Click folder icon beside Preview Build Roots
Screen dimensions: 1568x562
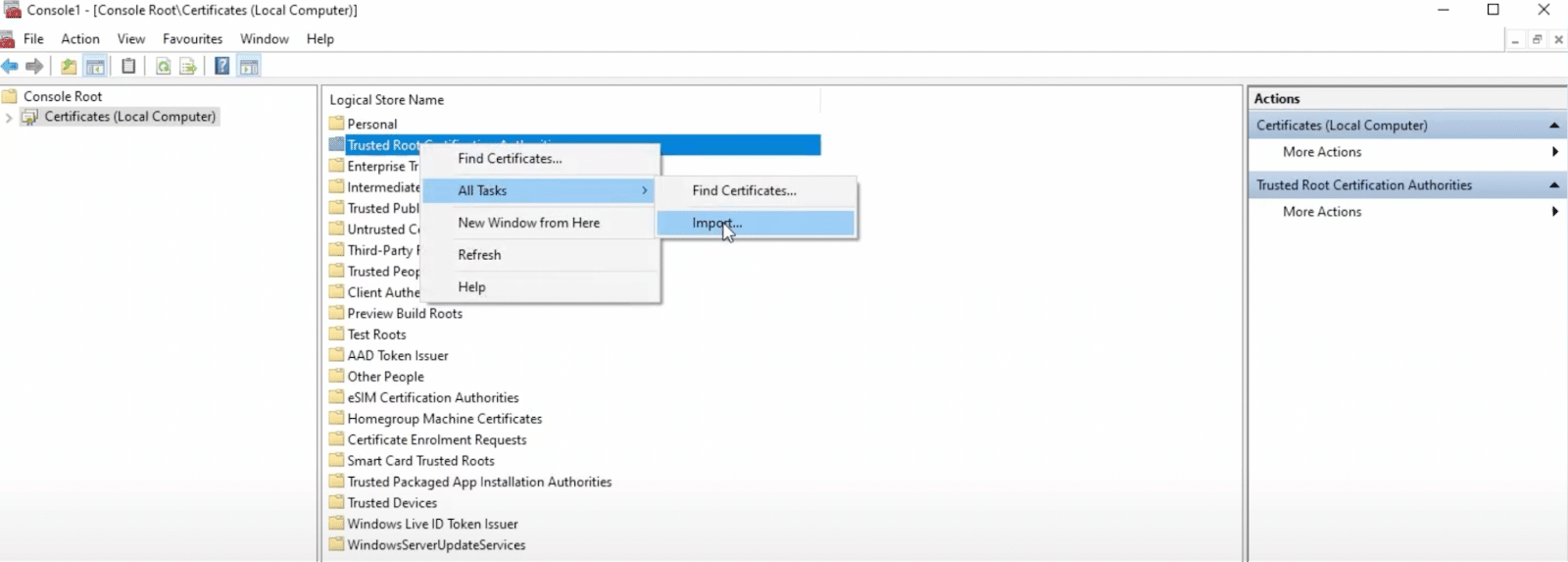pos(337,313)
